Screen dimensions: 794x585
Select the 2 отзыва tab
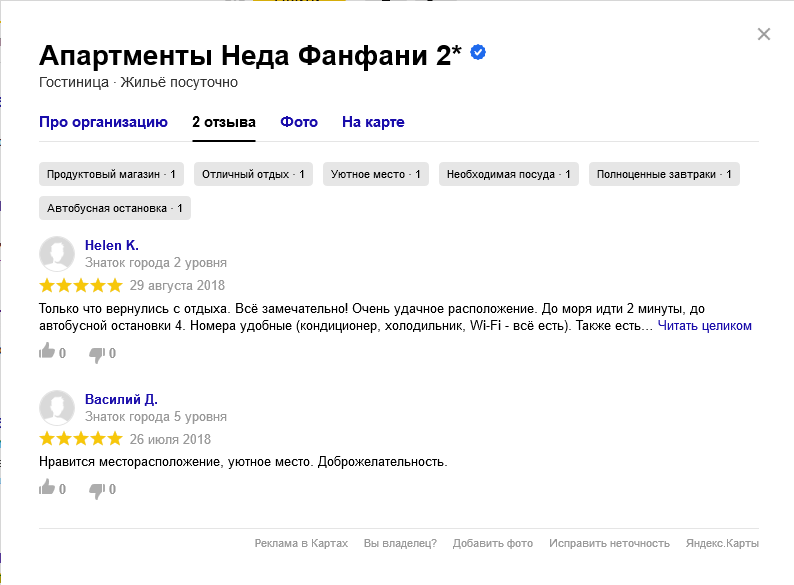click(224, 122)
